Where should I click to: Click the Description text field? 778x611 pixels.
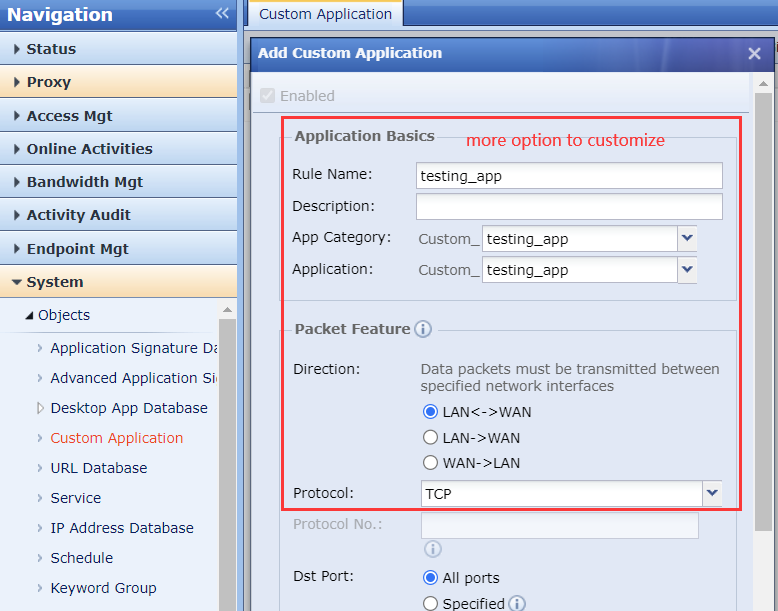point(569,207)
